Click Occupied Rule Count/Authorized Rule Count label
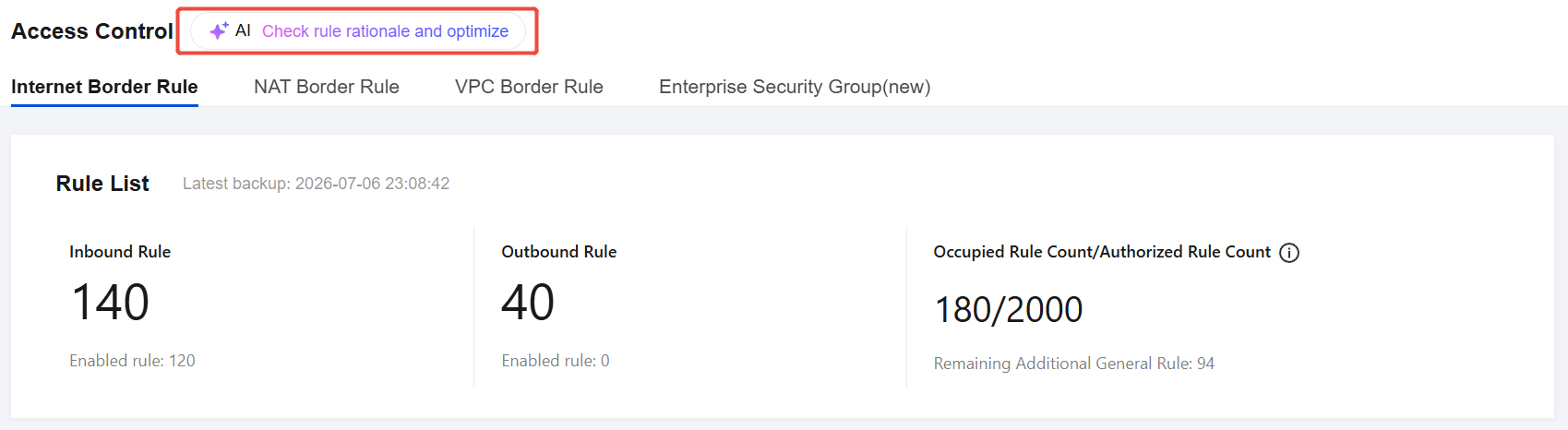Viewport: 1568px width, 430px height. coord(1102,252)
